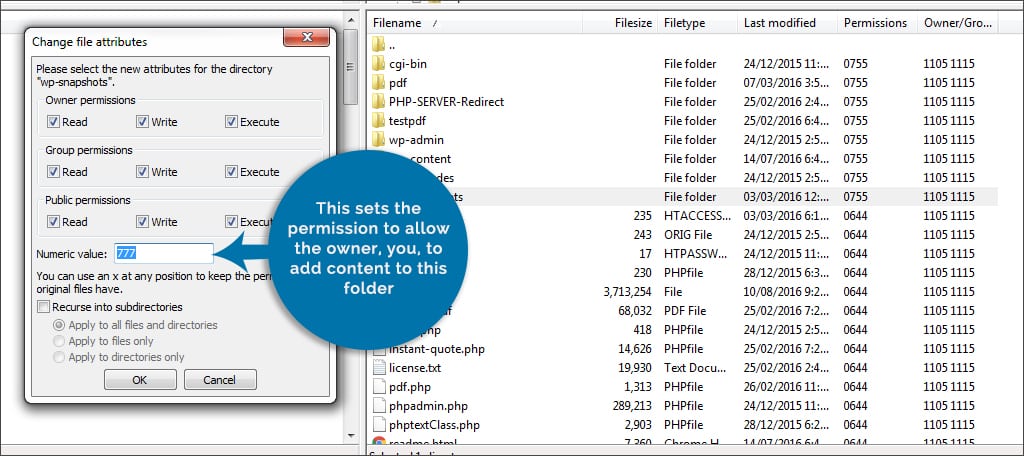Click the phptextClass.php file icon

pyautogui.click(x=379, y=424)
